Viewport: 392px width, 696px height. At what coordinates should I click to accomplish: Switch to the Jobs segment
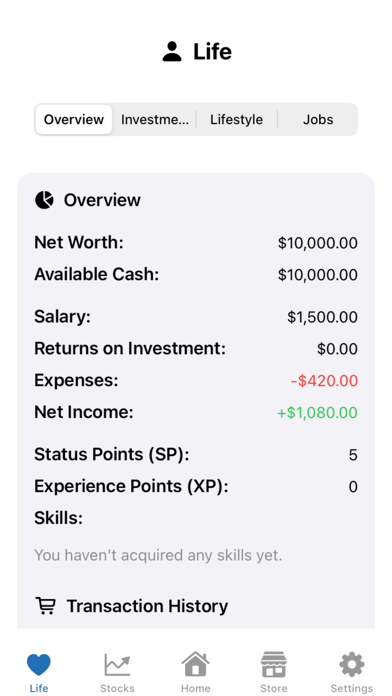click(x=318, y=119)
